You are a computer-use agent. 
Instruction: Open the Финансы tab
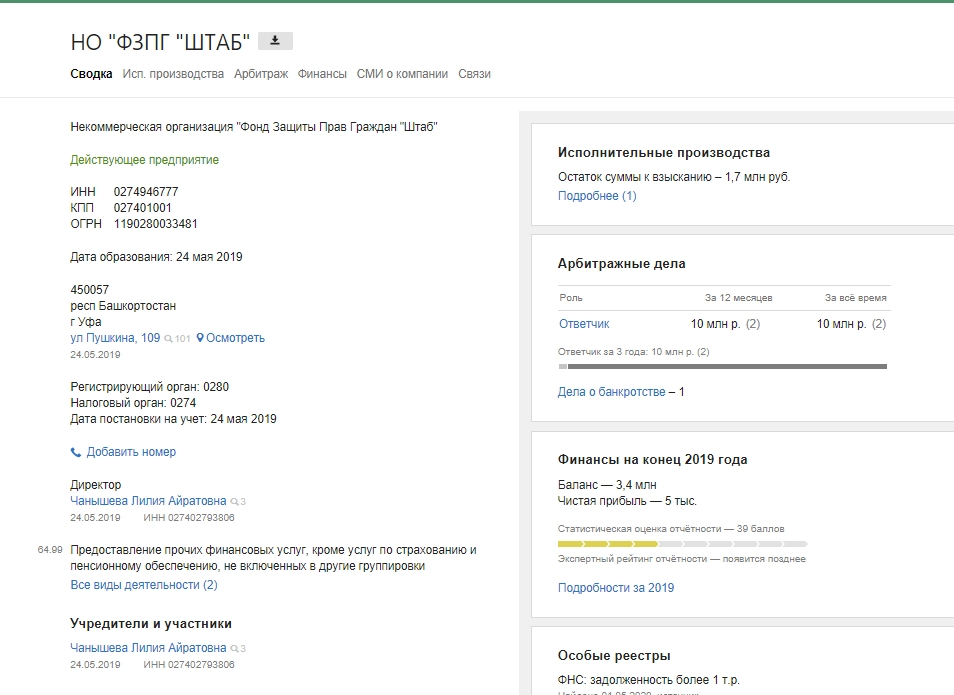tap(322, 74)
